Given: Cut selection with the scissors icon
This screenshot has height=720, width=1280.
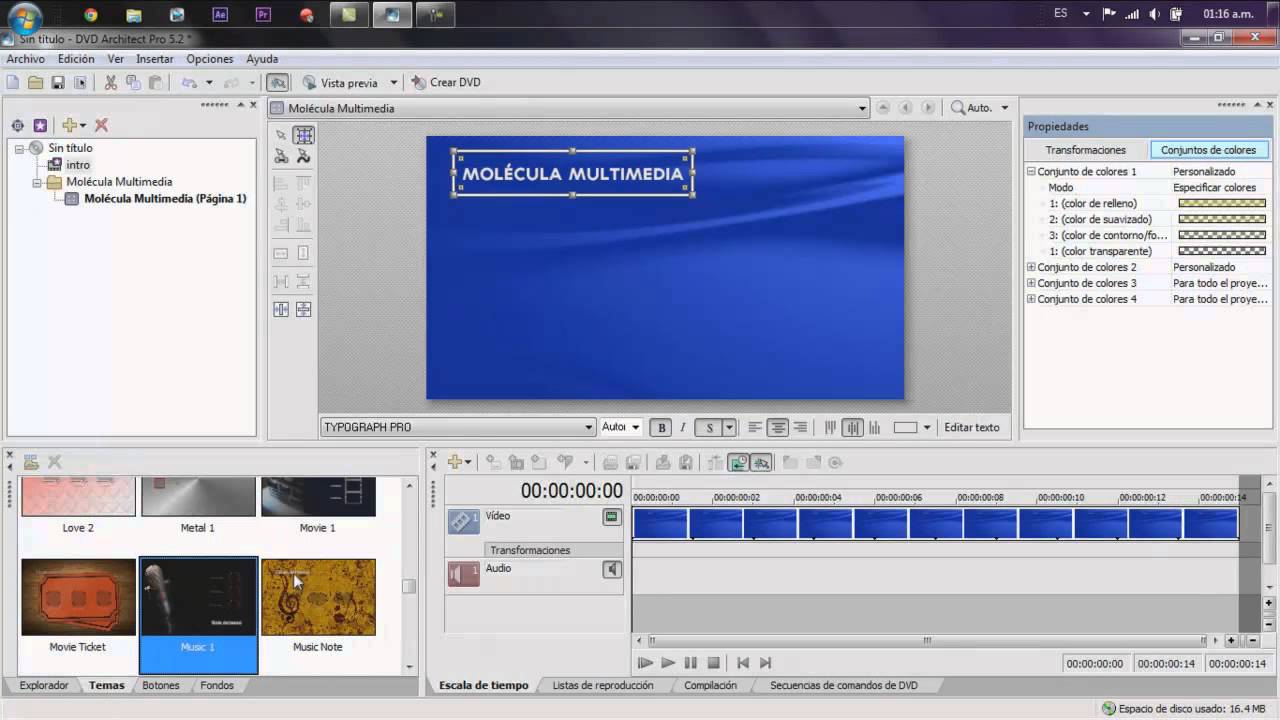Looking at the screenshot, I should [x=111, y=83].
